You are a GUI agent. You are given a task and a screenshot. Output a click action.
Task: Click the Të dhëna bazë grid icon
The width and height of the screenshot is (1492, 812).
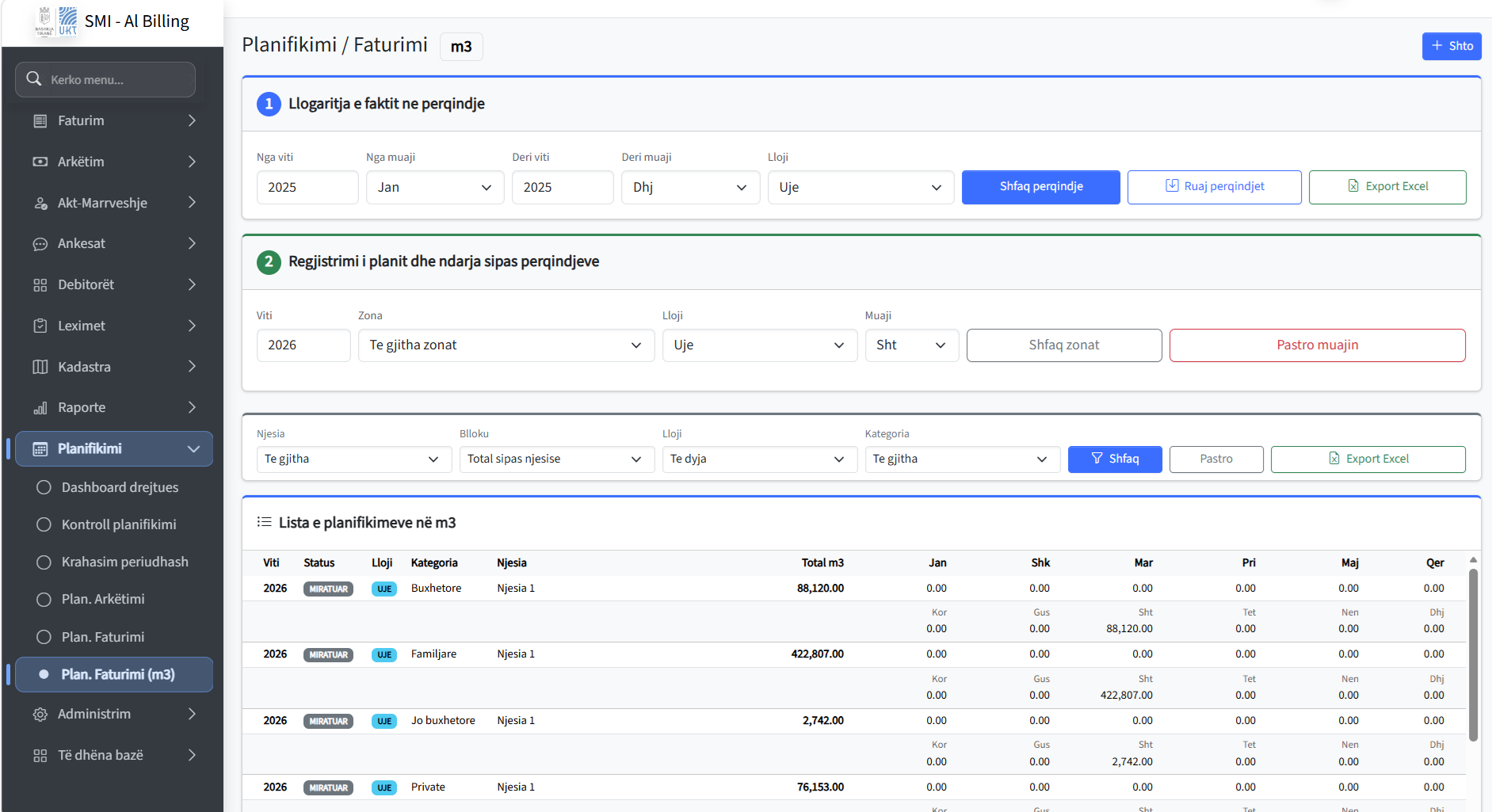coord(40,756)
